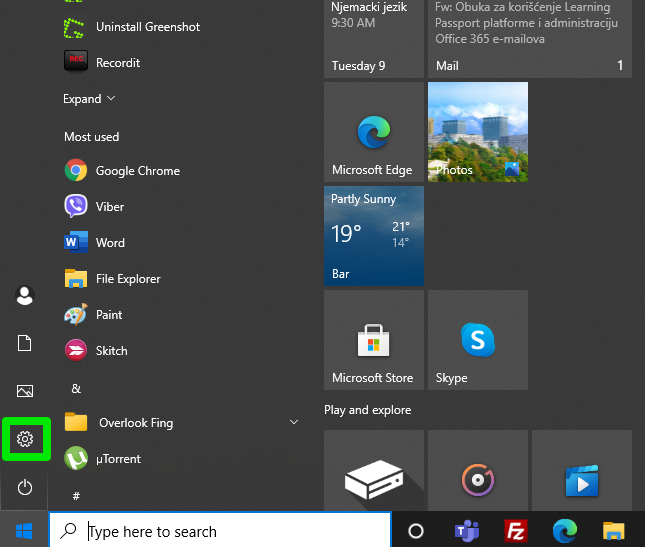Click the Type here to search box
This screenshot has height=547, width=645.
[220, 531]
